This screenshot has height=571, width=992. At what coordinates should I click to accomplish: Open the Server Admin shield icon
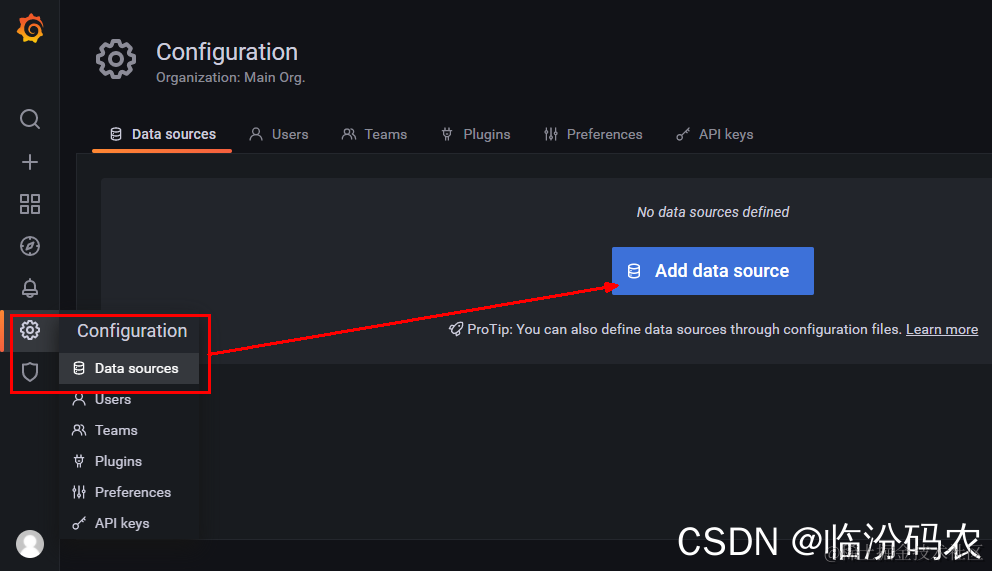pyautogui.click(x=30, y=372)
